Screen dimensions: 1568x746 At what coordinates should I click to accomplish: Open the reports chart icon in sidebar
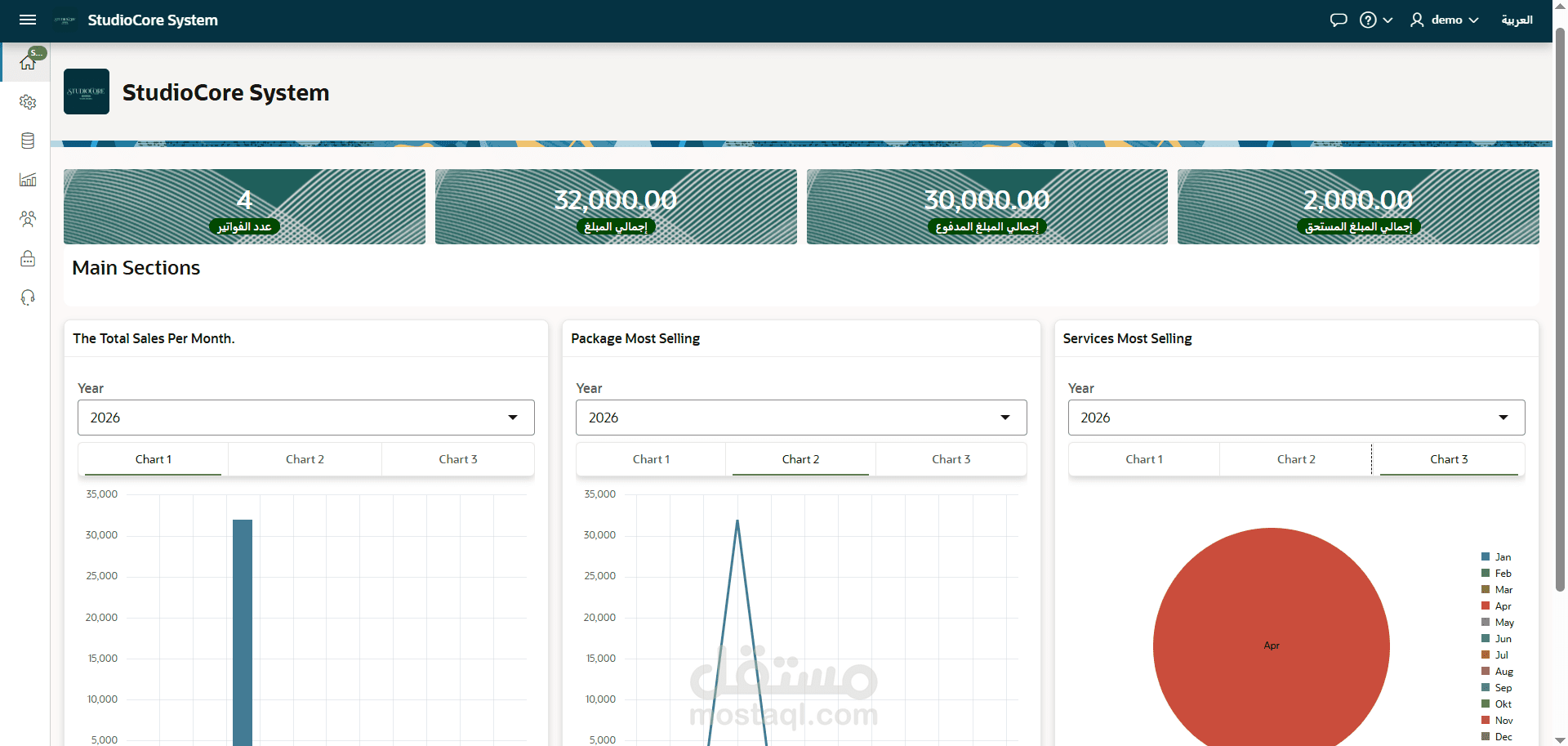[x=28, y=180]
